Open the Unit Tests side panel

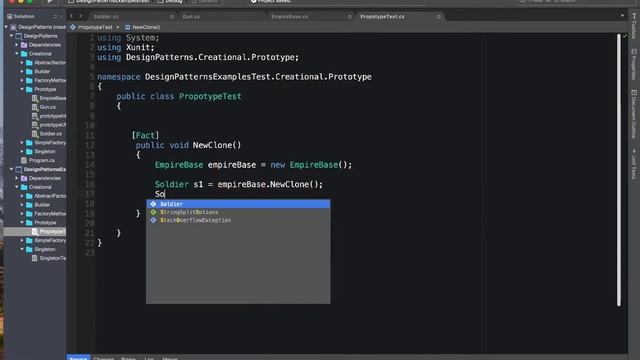633,164
